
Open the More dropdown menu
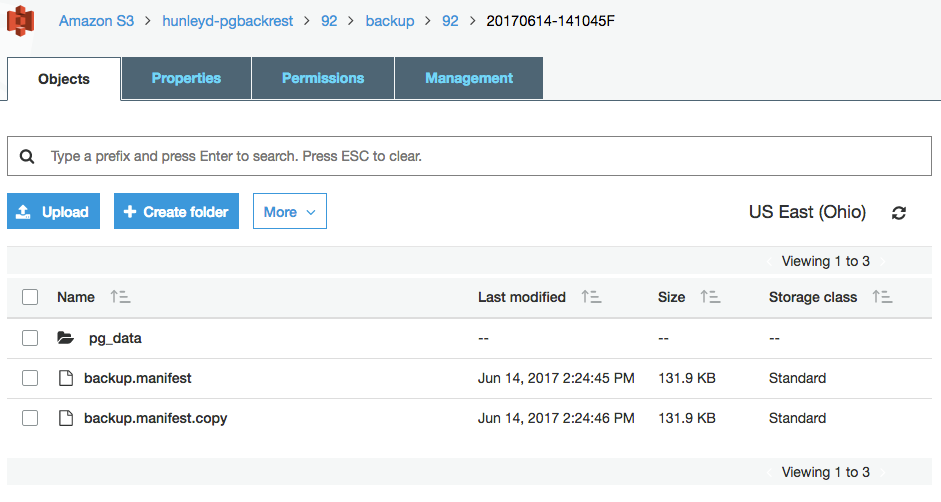coord(290,211)
